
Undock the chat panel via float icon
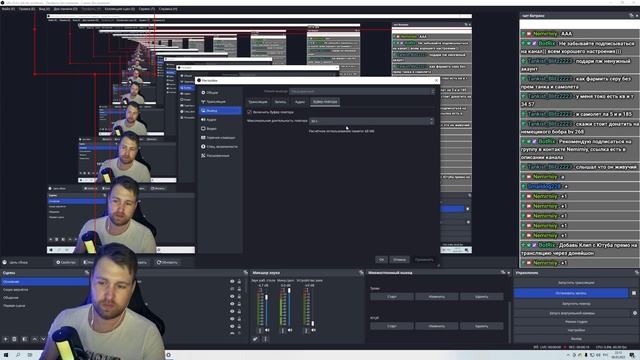point(631,16)
